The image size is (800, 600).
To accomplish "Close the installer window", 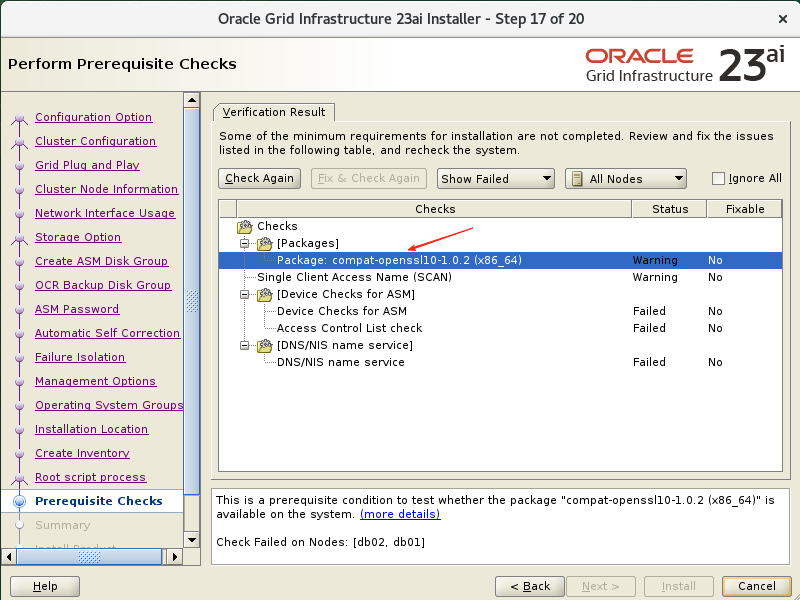I will point(783,19).
